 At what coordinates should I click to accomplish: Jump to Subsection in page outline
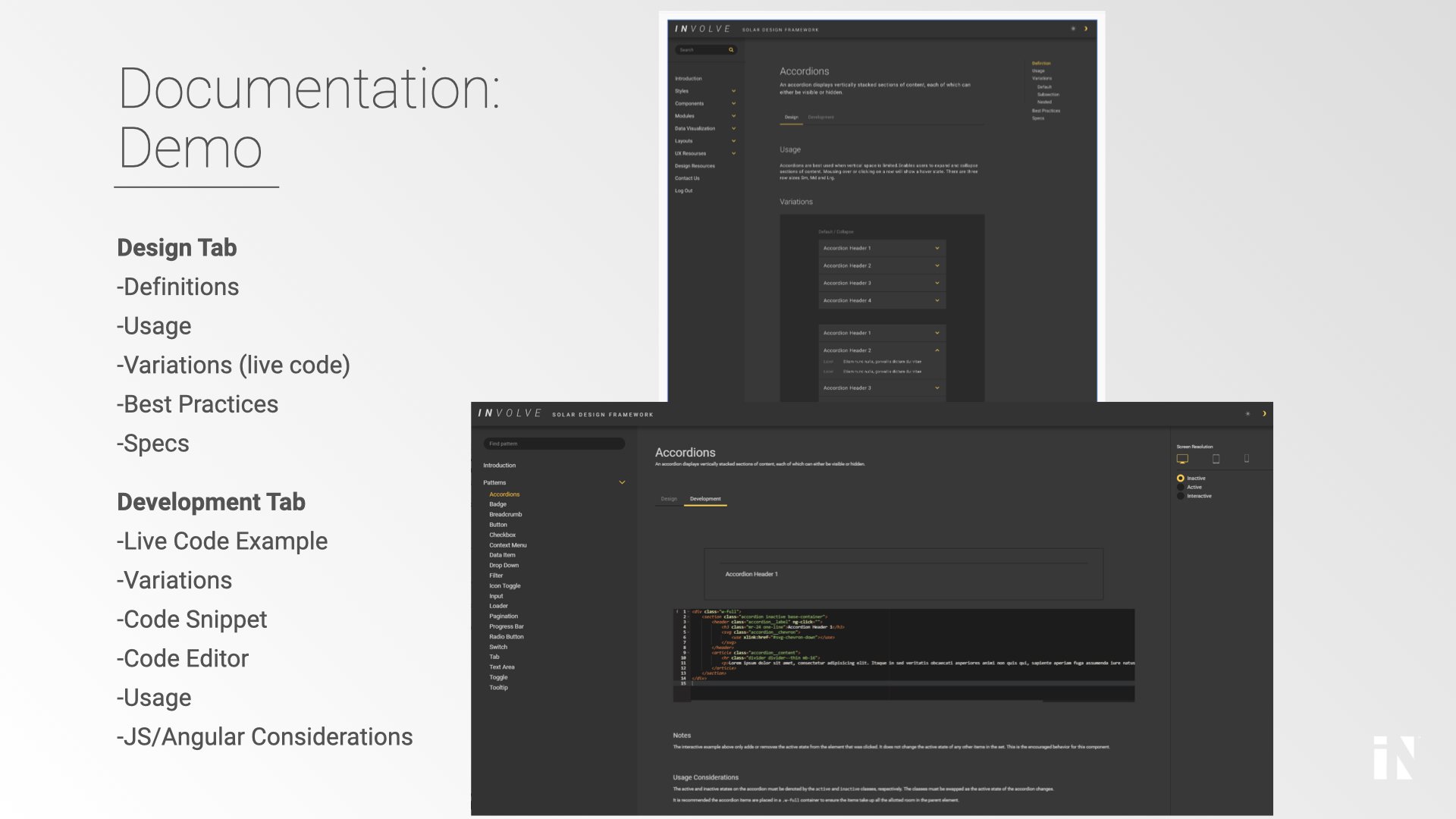(x=1048, y=95)
